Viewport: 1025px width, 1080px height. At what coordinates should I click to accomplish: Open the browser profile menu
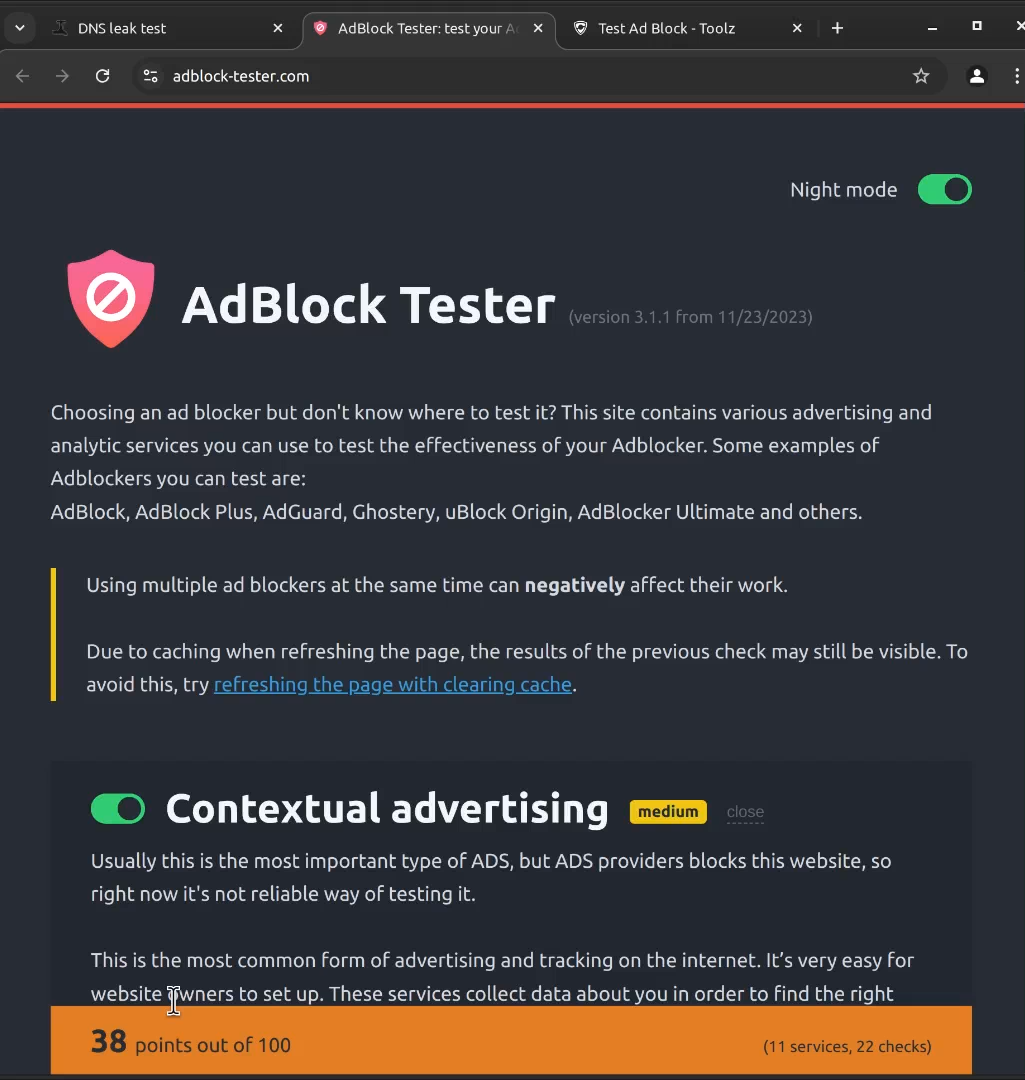click(977, 76)
